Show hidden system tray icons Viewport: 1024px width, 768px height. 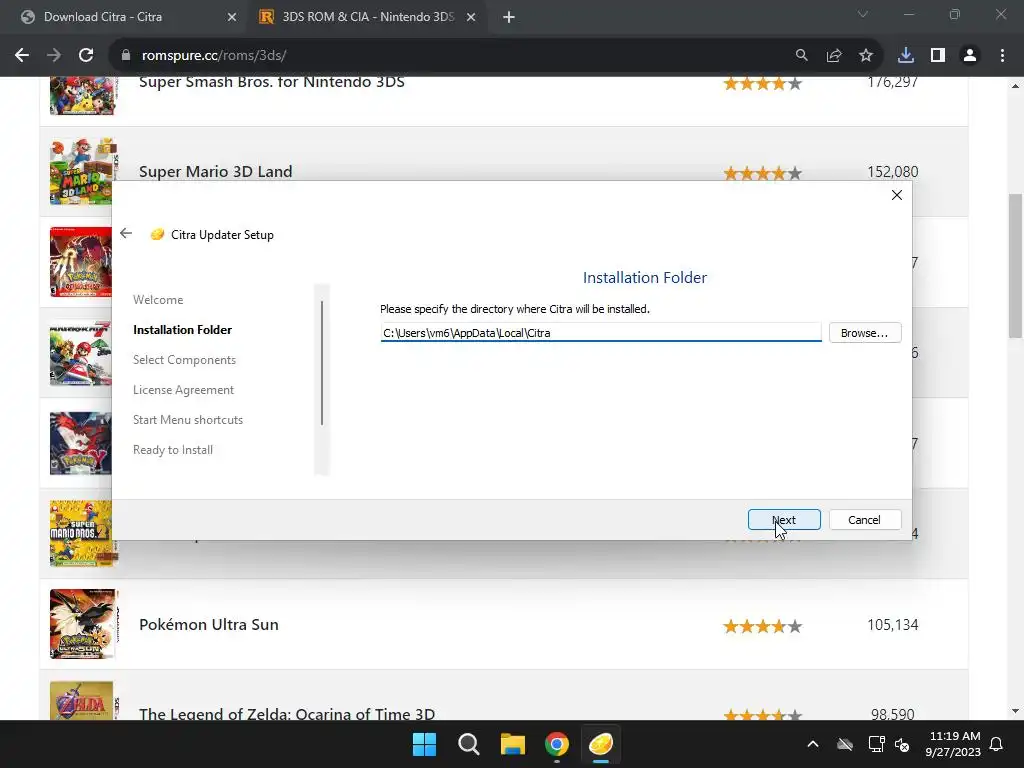point(812,744)
